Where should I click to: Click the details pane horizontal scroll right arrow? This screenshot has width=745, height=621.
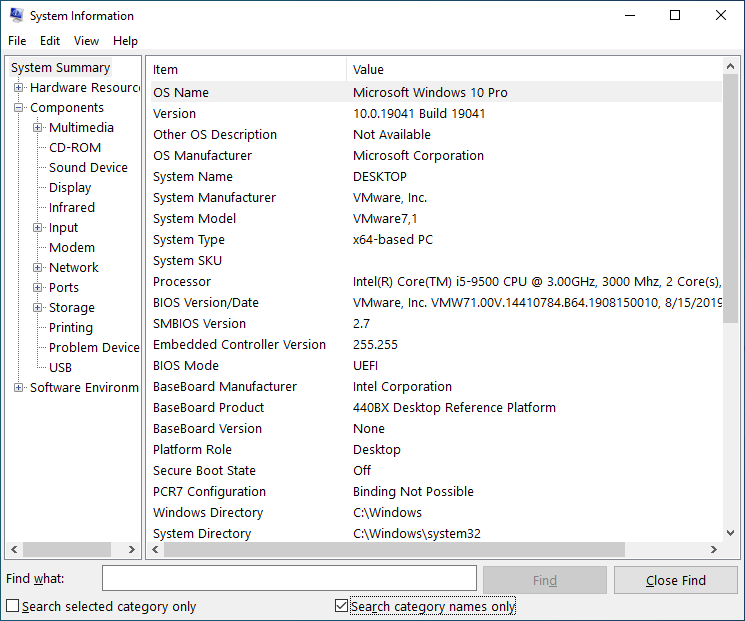[714, 549]
